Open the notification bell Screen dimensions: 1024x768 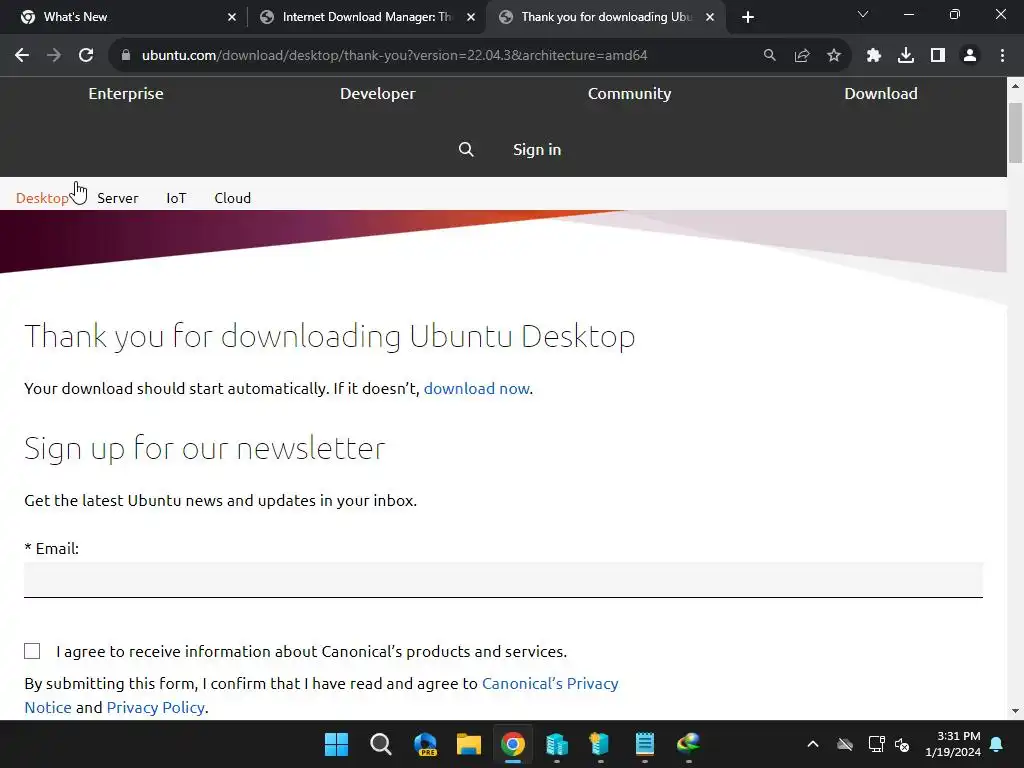(997, 744)
